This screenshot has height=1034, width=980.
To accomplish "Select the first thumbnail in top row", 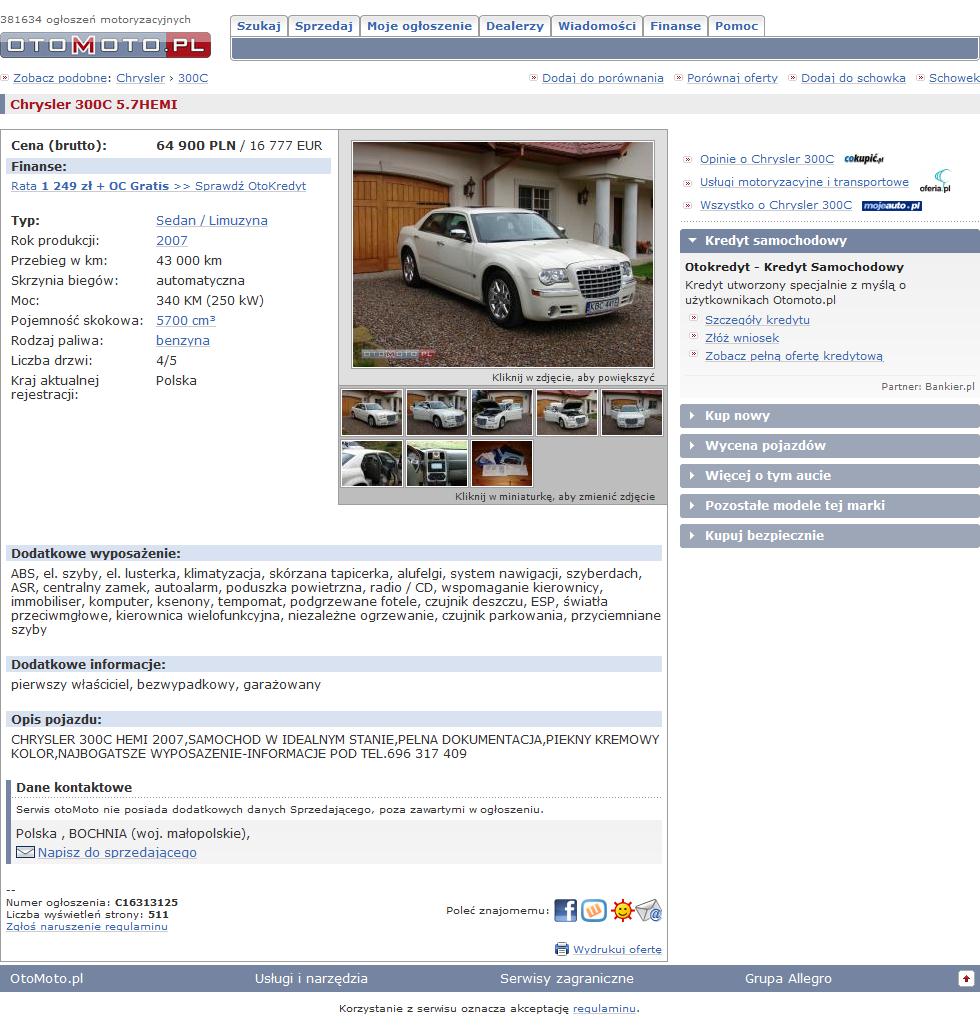I will point(372,412).
